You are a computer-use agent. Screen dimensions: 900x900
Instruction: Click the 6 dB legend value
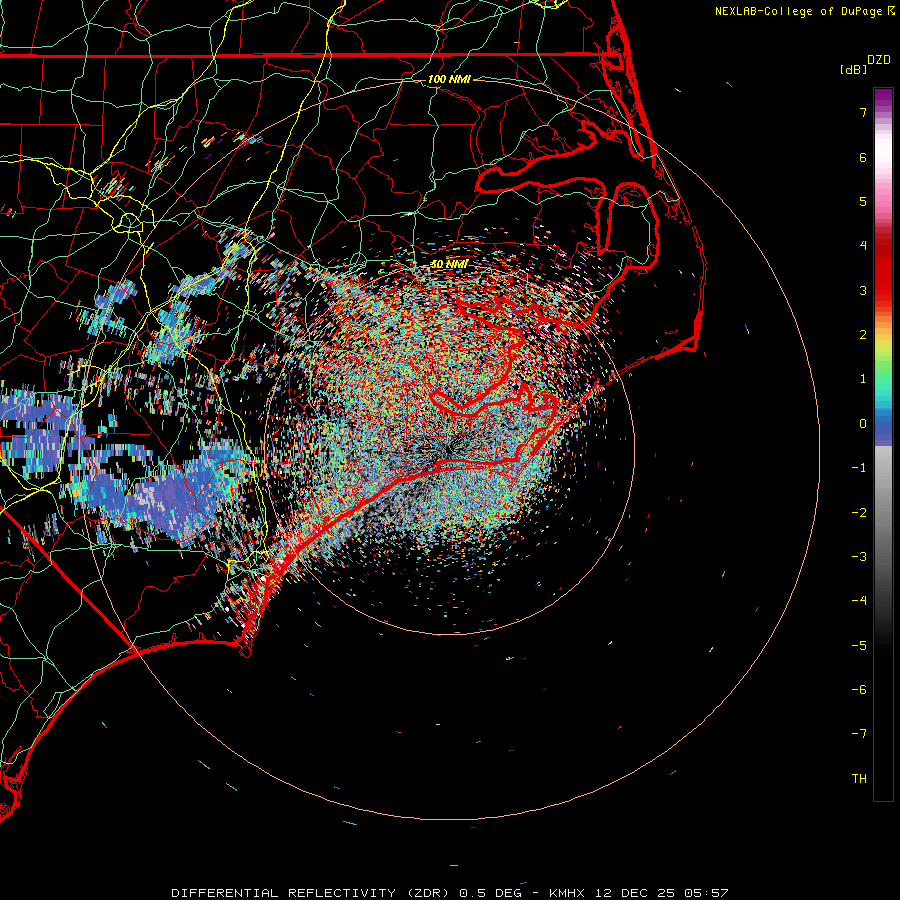pyautogui.click(x=863, y=157)
